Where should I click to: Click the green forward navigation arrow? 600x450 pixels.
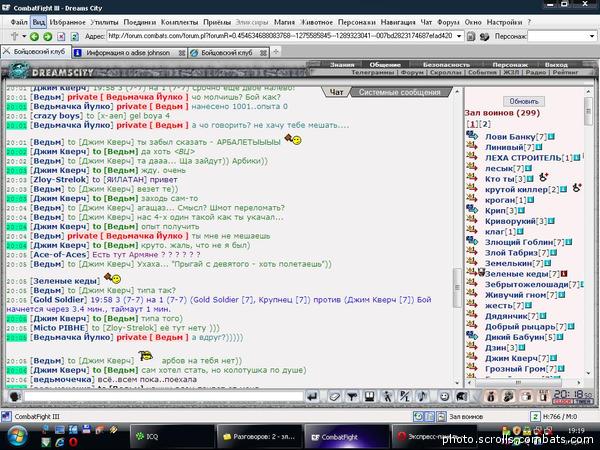click(x=47, y=37)
